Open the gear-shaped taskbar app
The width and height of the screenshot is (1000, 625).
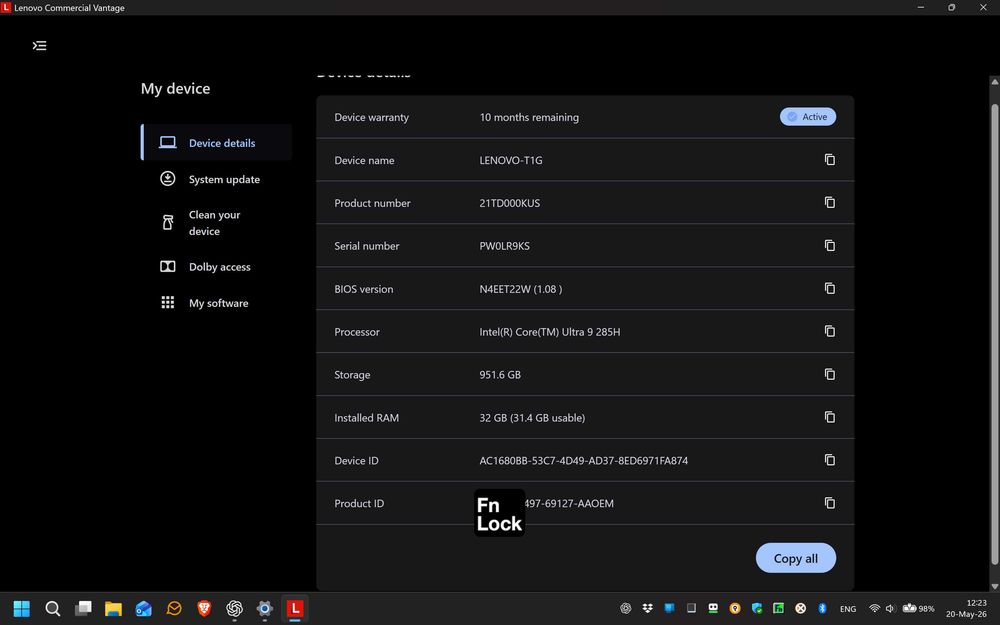[x=265, y=608]
